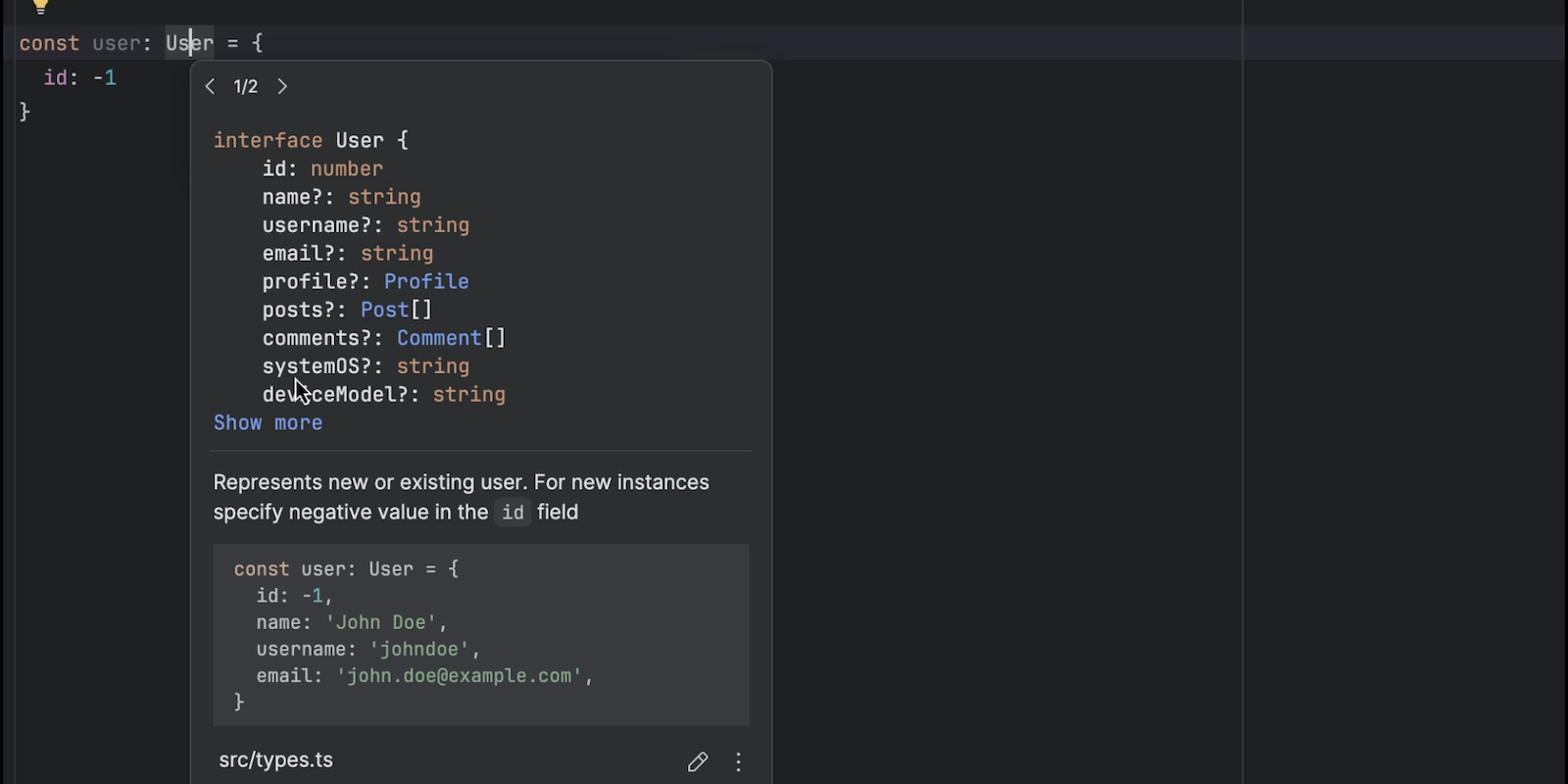The height and width of the screenshot is (784, 1568).
Task: Click the Comment type link
Action: click(x=439, y=338)
